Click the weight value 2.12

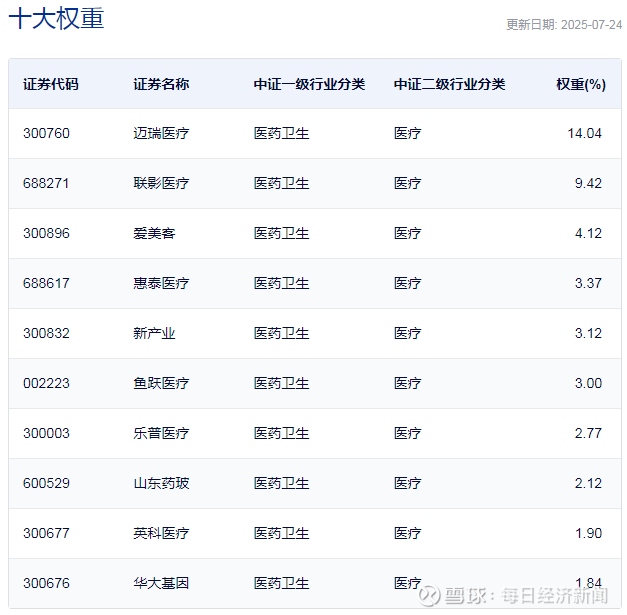(588, 483)
